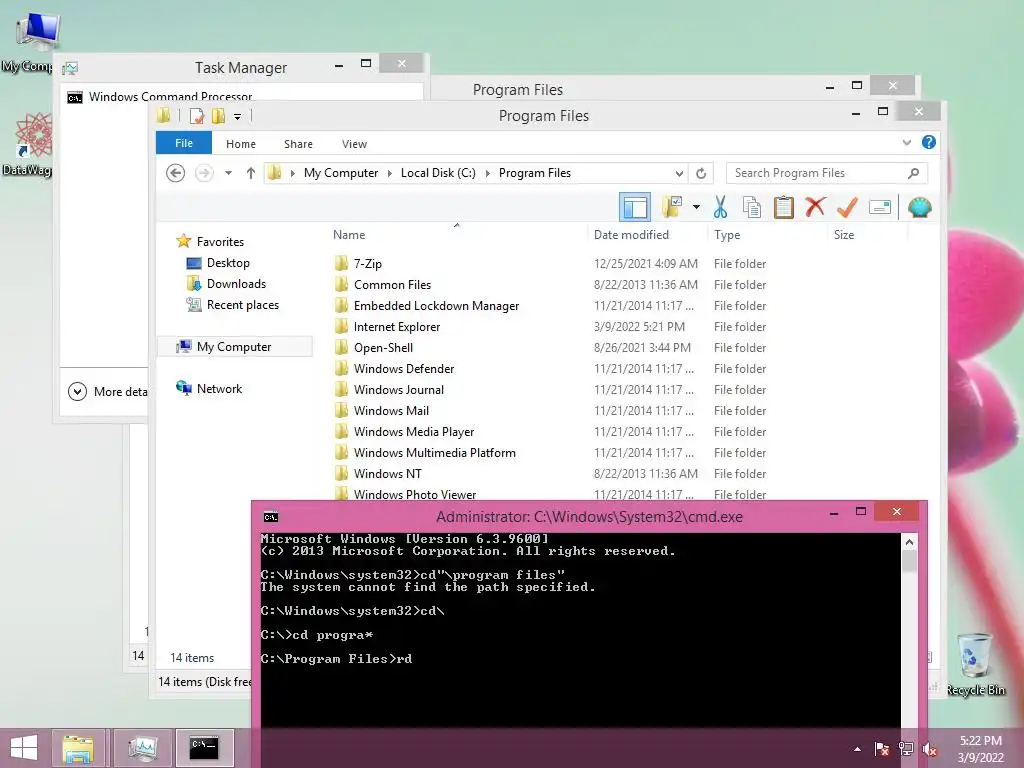The image size is (1024, 768).
Task: Open File Explorer from the taskbar
Action: [x=78, y=748]
